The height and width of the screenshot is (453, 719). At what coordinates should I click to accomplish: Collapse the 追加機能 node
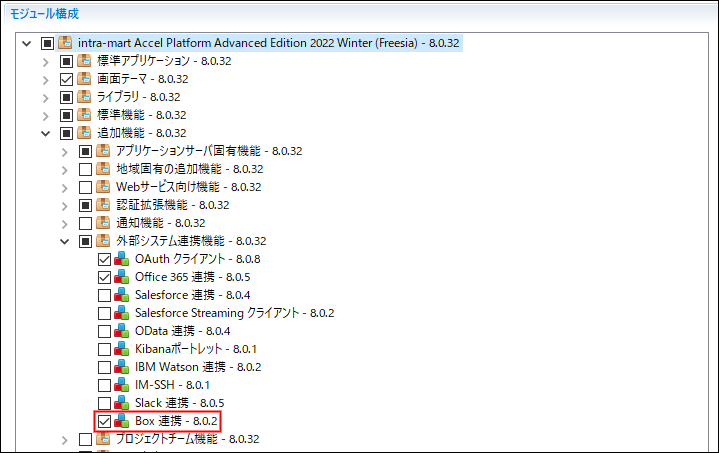tap(45, 133)
